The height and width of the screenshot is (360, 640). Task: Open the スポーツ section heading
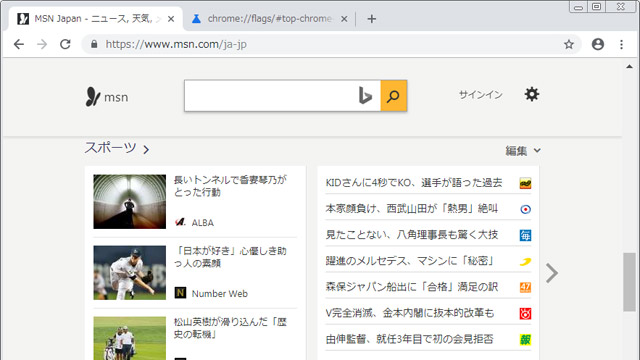(110, 148)
